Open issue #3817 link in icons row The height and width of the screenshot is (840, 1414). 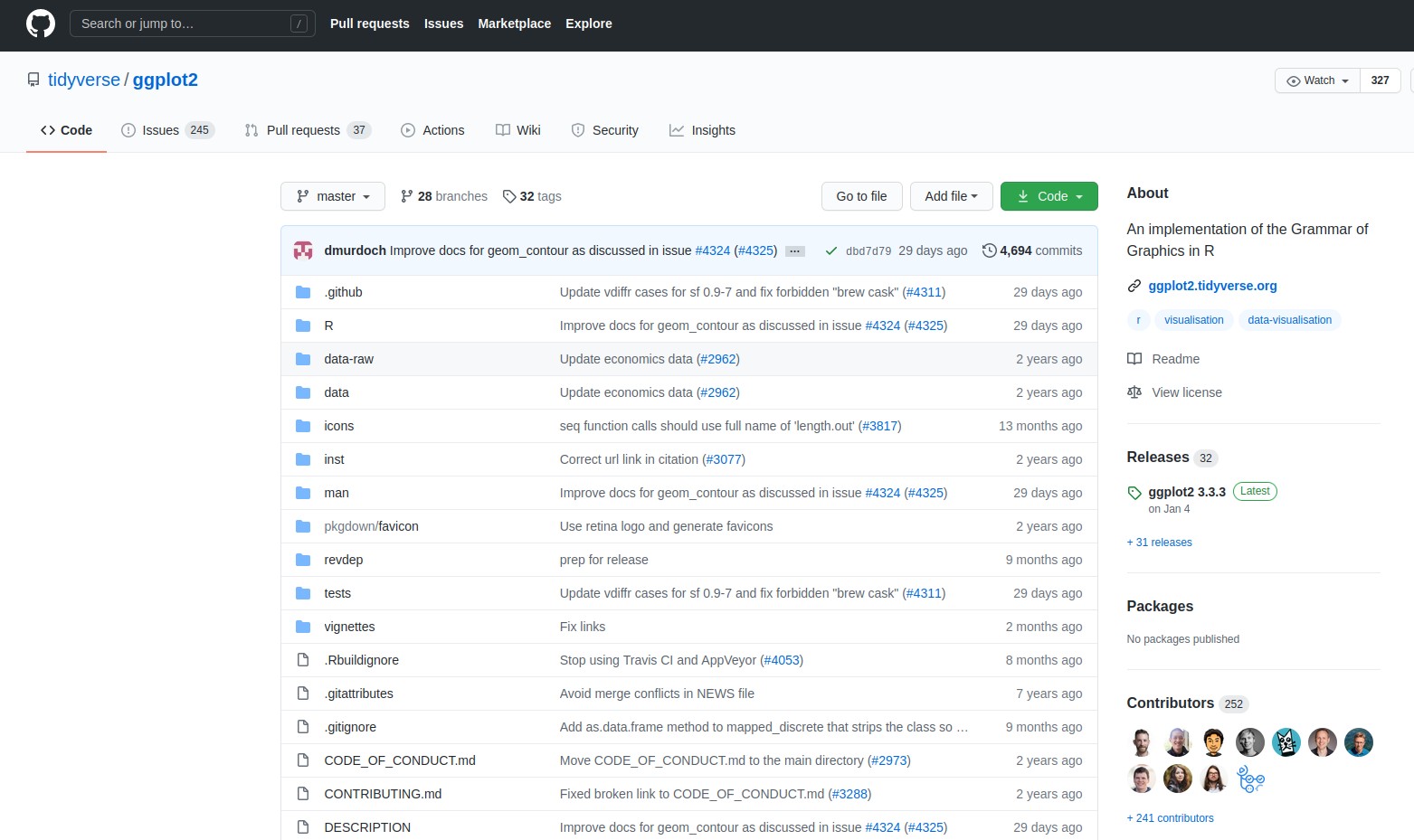tap(878, 426)
